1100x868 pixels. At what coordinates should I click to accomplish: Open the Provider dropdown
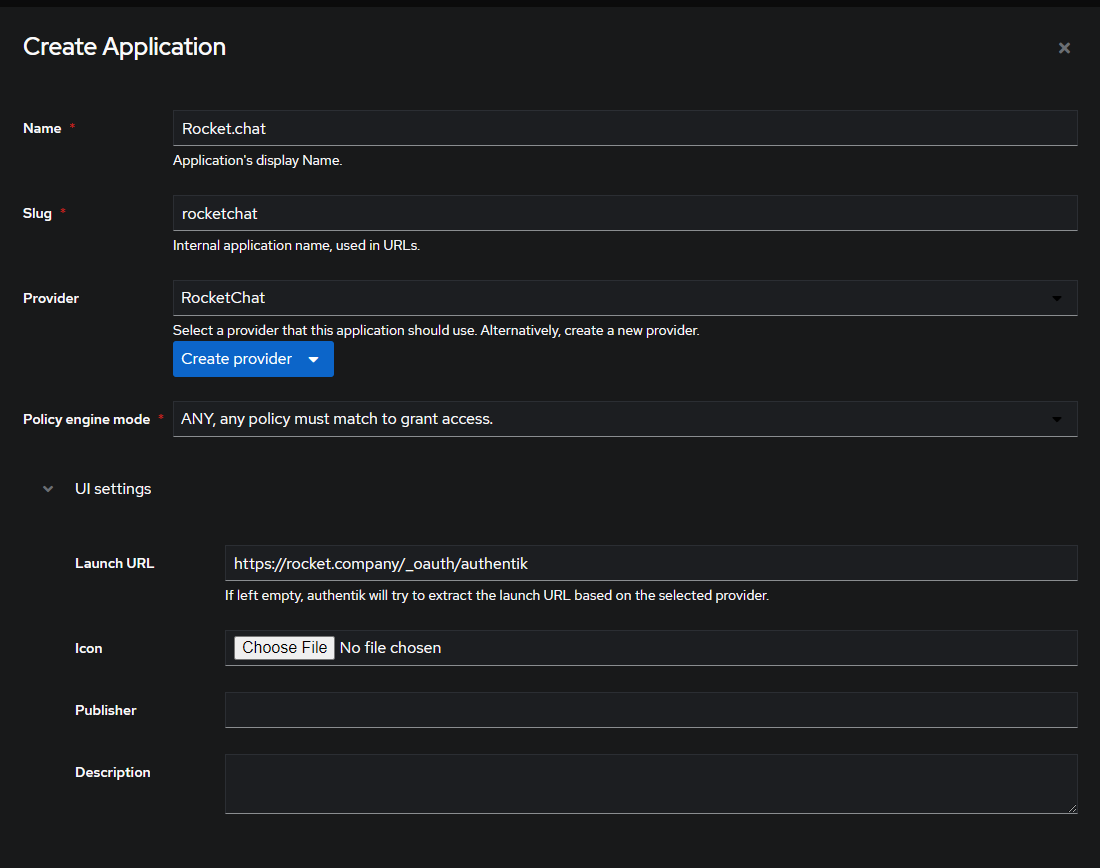[x=625, y=298]
